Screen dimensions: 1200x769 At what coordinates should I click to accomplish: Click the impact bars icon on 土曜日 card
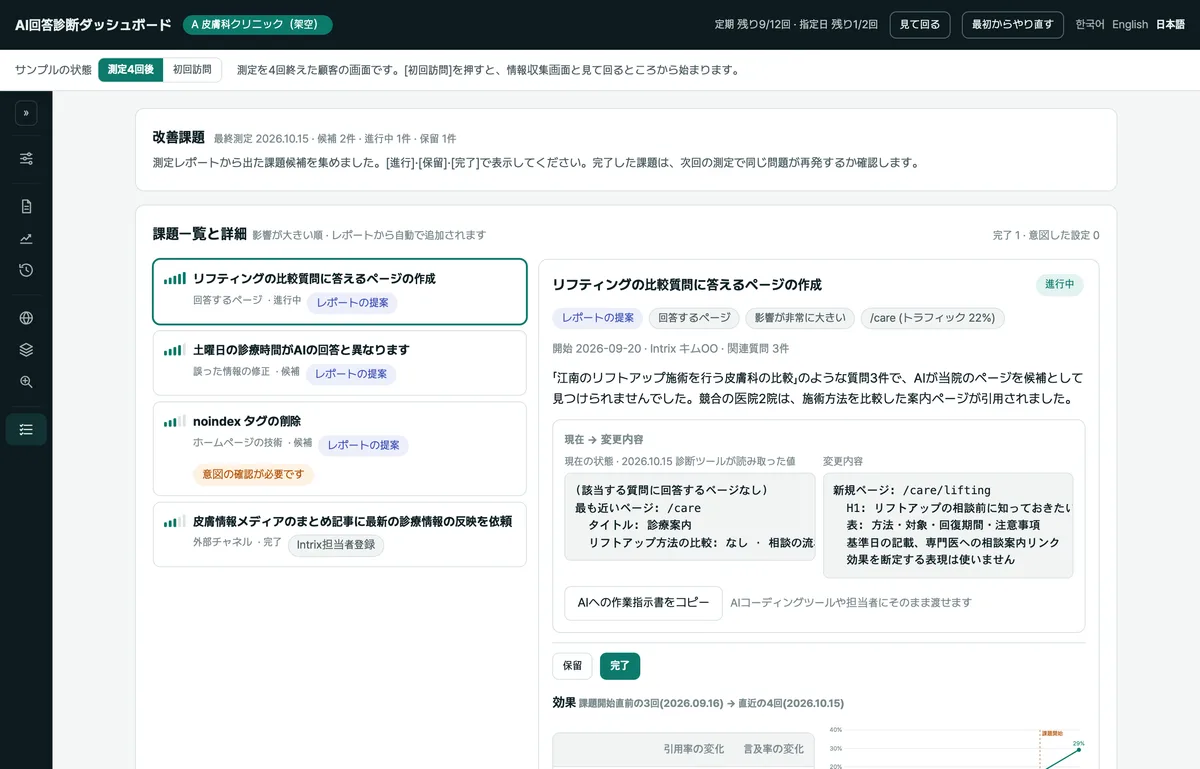[175, 350]
